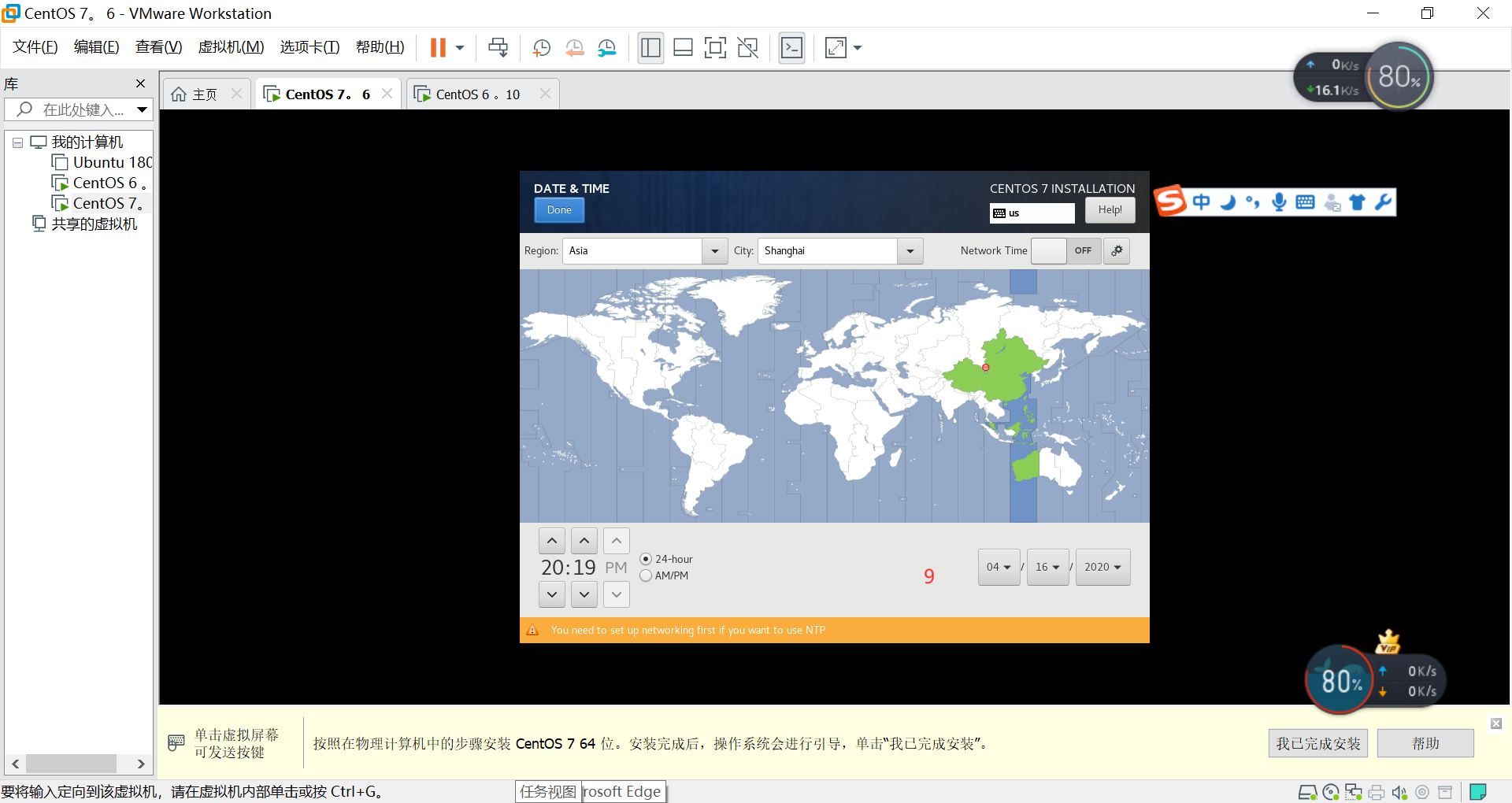Viewport: 1512px width, 803px height.
Task: Toggle the Network Time switch on
Action: [x=1065, y=251]
